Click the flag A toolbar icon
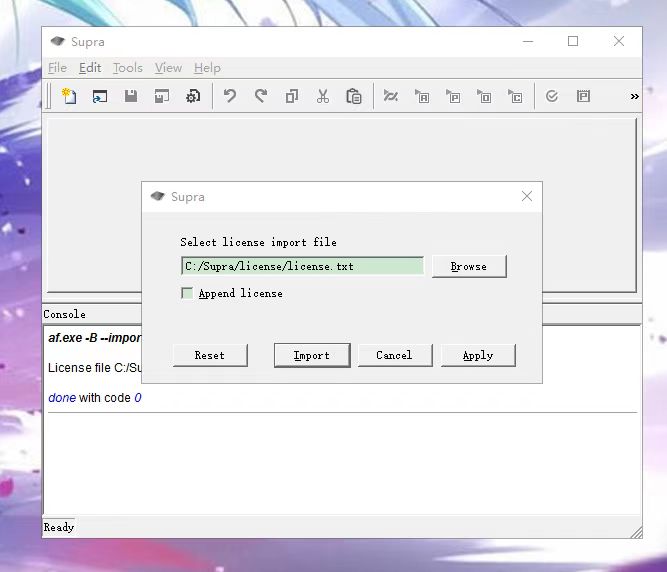 422,97
